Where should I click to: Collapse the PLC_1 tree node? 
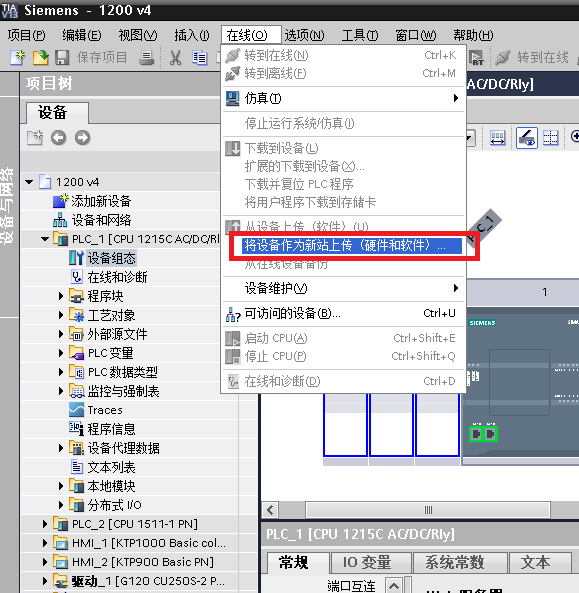pyautogui.click(x=45, y=239)
